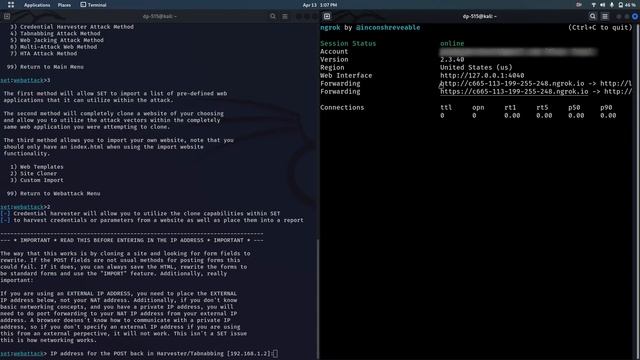The width and height of the screenshot is (640, 360).
Task: Open the clock showing Apr 13 1:07 PM
Action: click(320, 5)
